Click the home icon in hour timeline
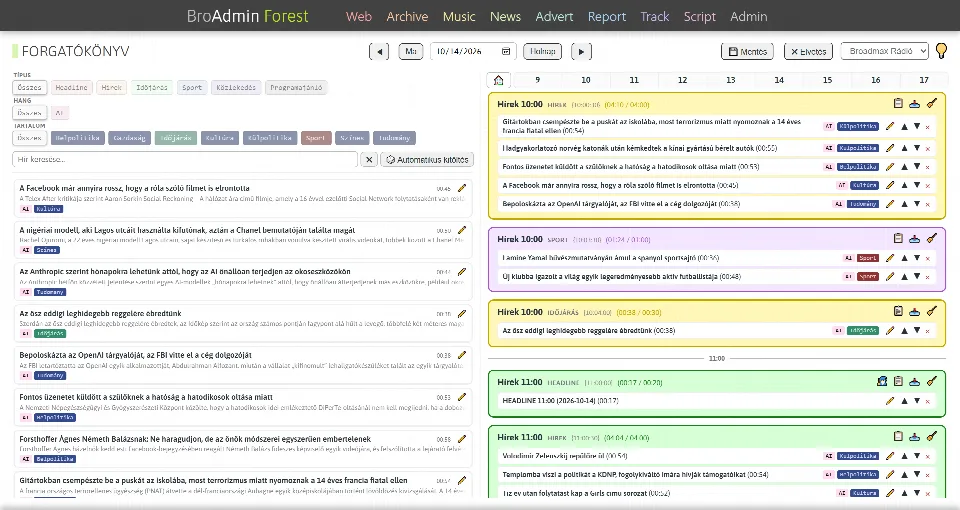The height and width of the screenshot is (510, 960). click(x=498, y=80)
